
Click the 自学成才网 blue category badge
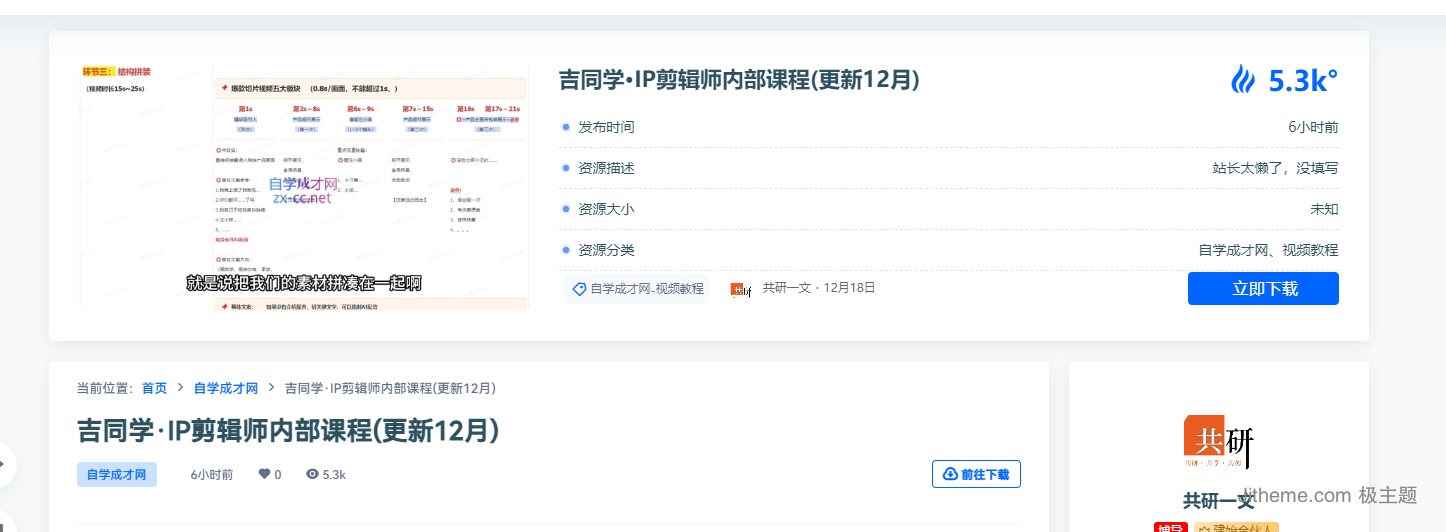point(117,474)
